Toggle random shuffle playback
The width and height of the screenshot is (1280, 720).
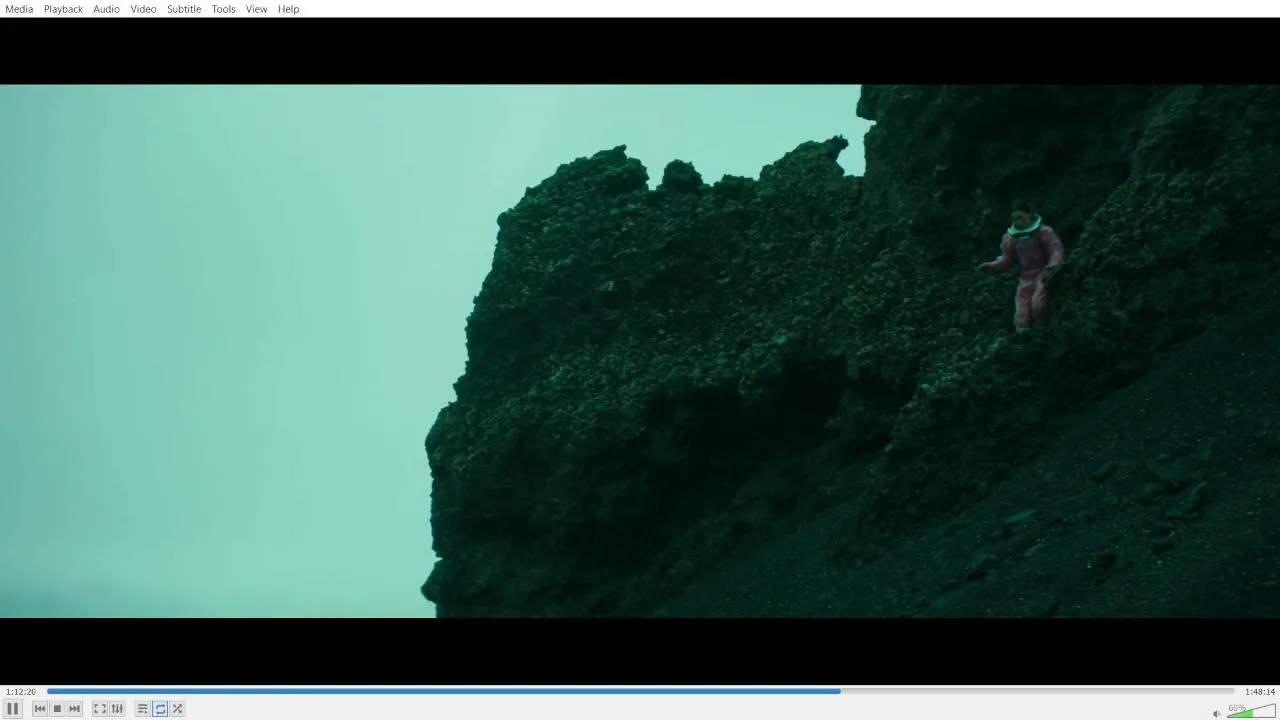pyautogui.click(x=177, y=709)
